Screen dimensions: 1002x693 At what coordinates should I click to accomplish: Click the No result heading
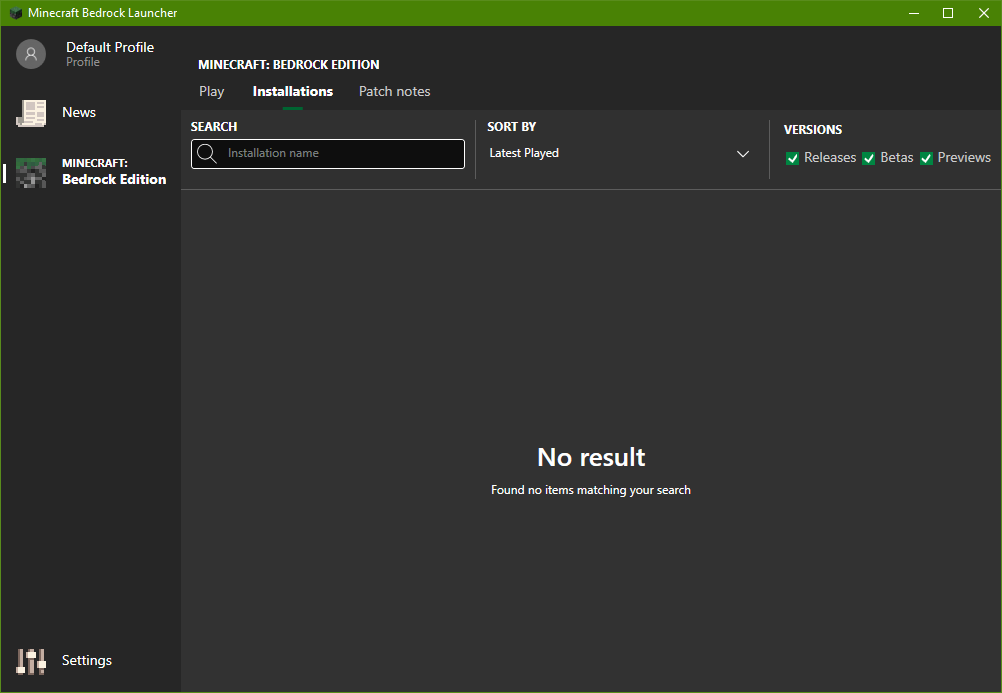click(591, 457)
